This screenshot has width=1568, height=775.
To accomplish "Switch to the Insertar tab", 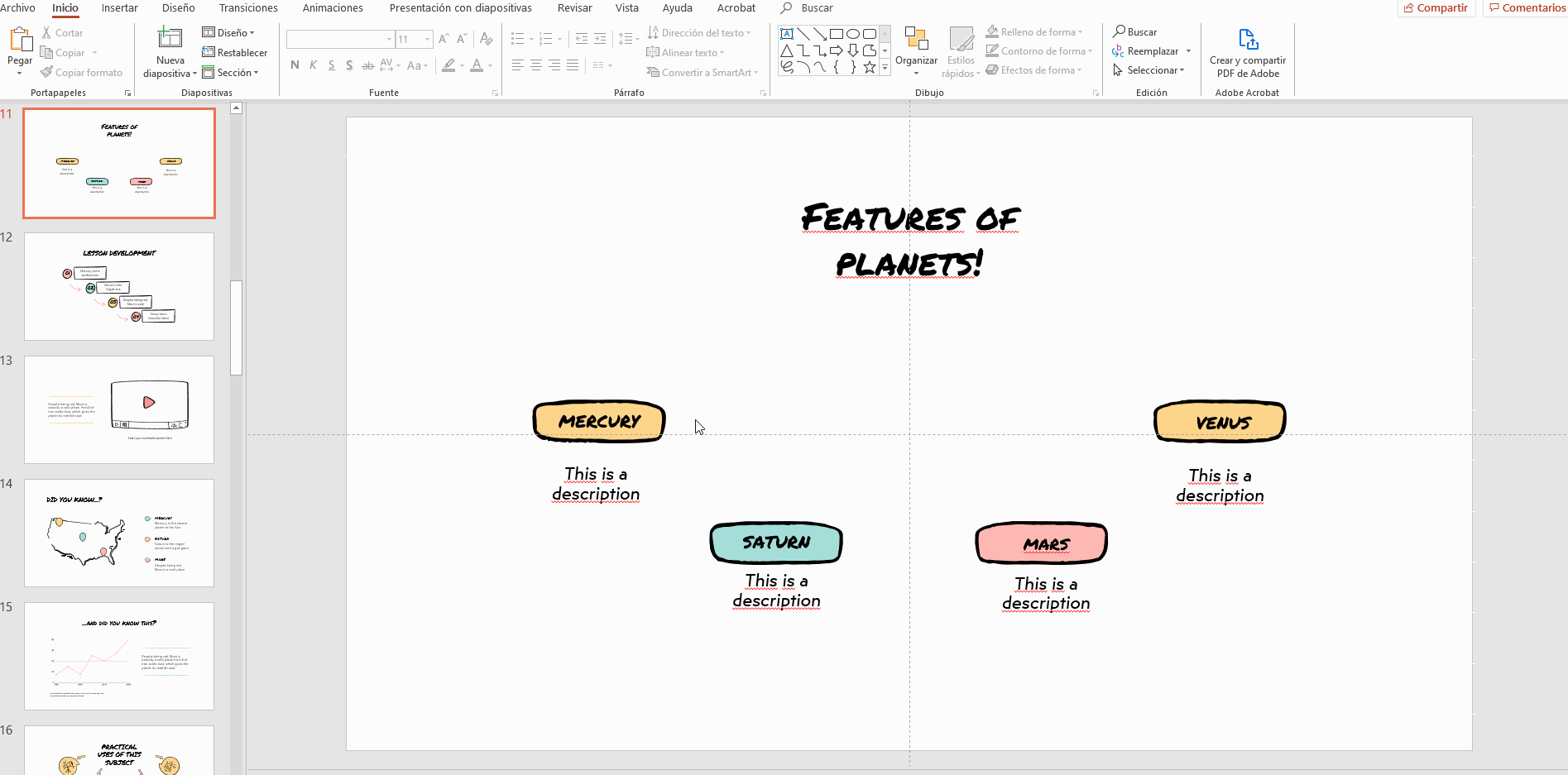I will point(120,7).
